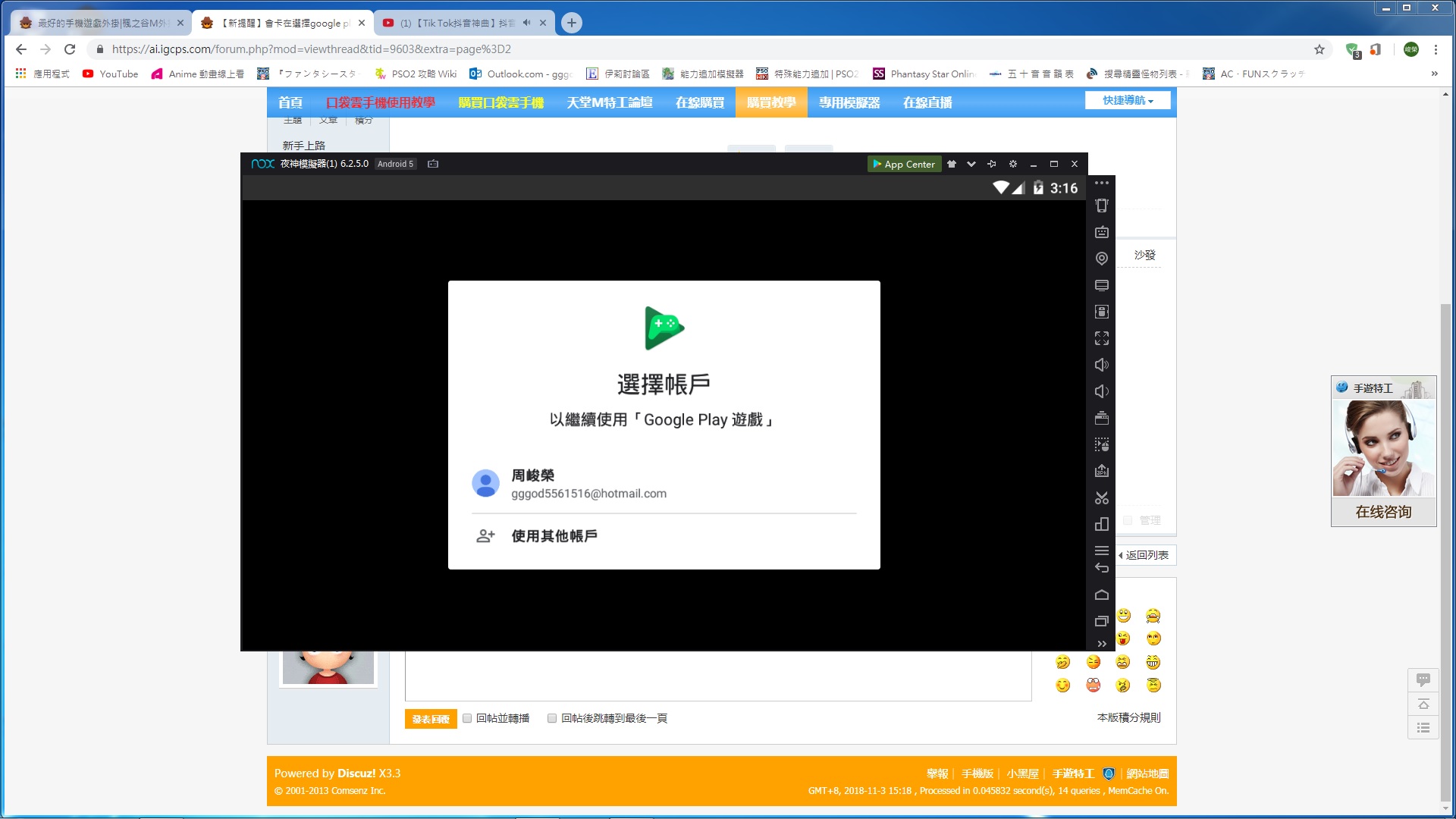Click the 本版積分規則 link
This screenshot has width=1456, height=819.
[1128, 717]
